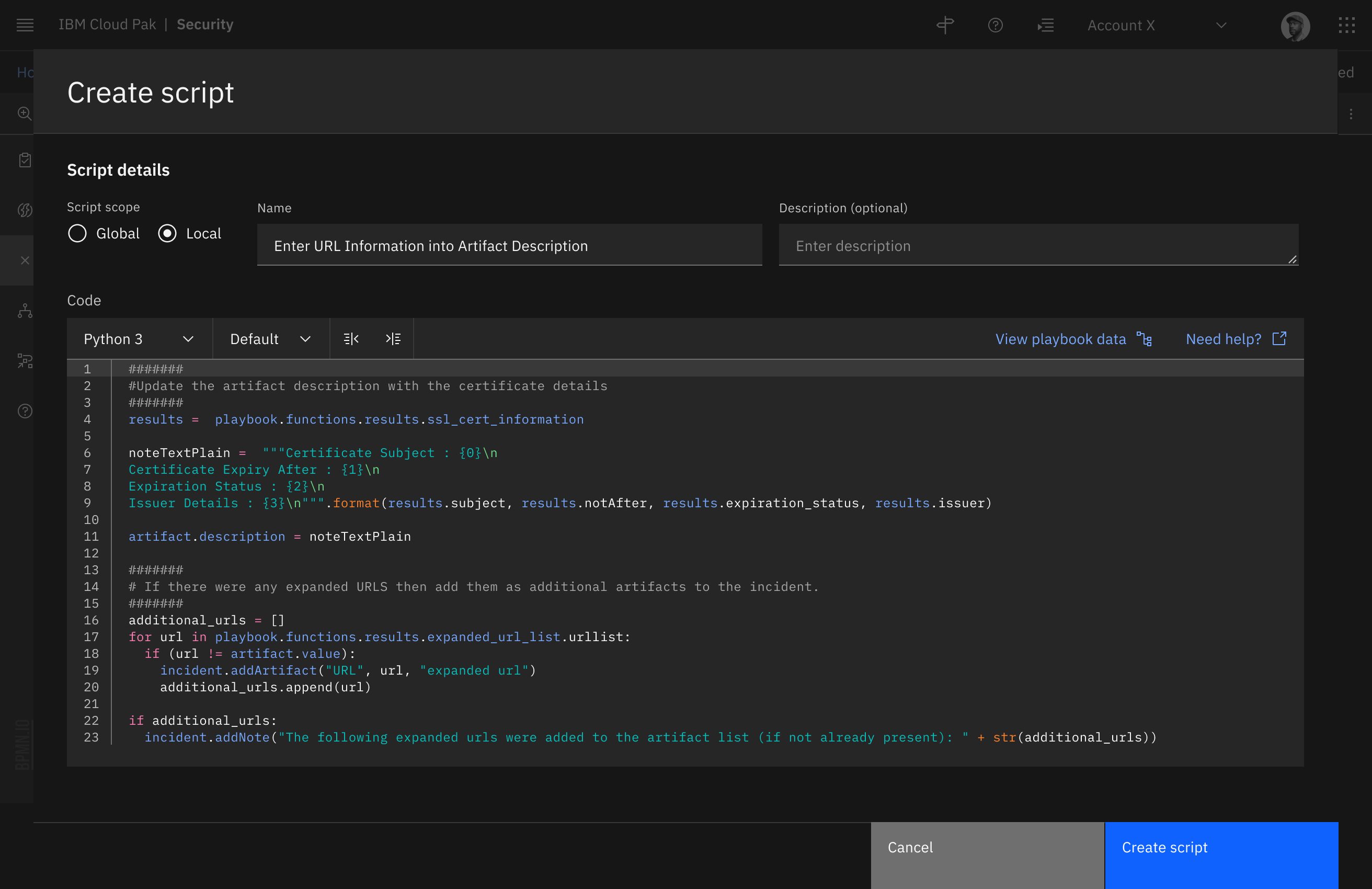Click the indent-right icon in code toolbar
Viewport: 1372px width, 889px height.
393,338
